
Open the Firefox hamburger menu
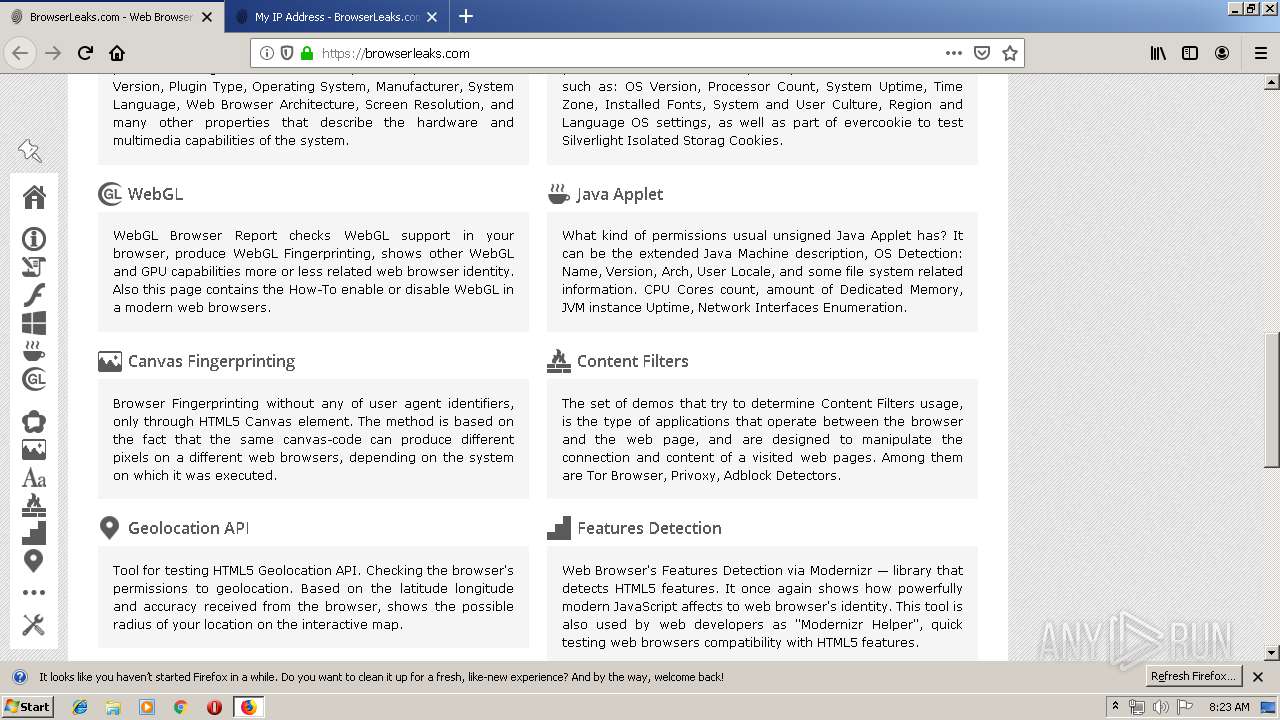click(1261, 53)
